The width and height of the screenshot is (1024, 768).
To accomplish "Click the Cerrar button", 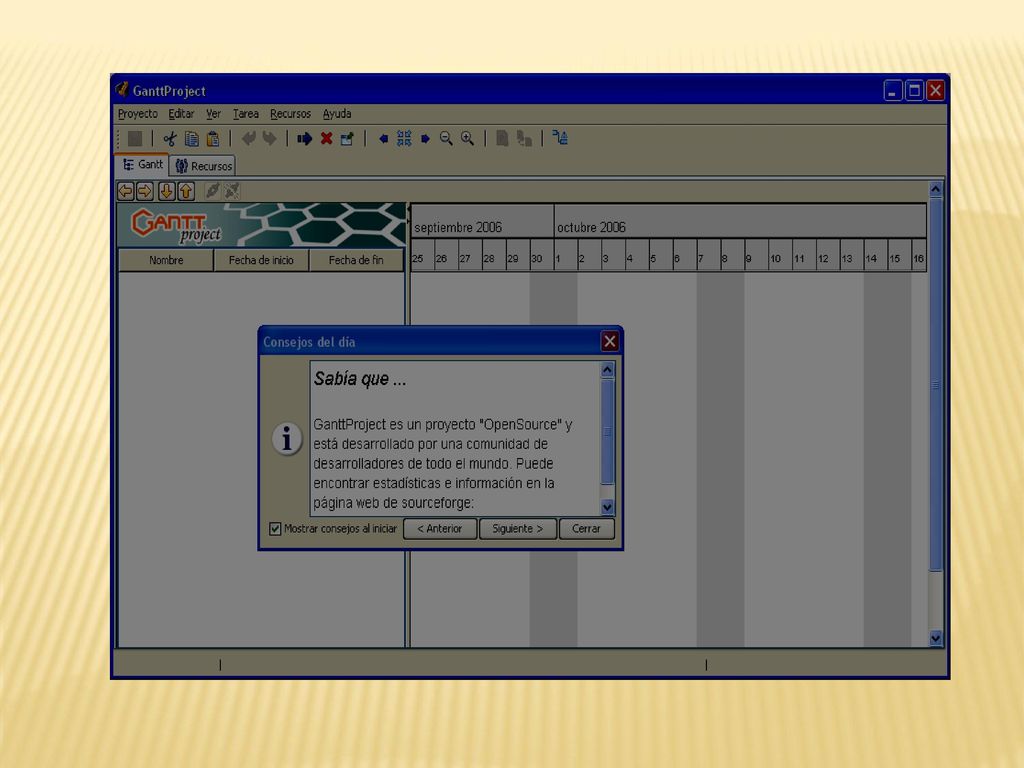I will (586, 528).
